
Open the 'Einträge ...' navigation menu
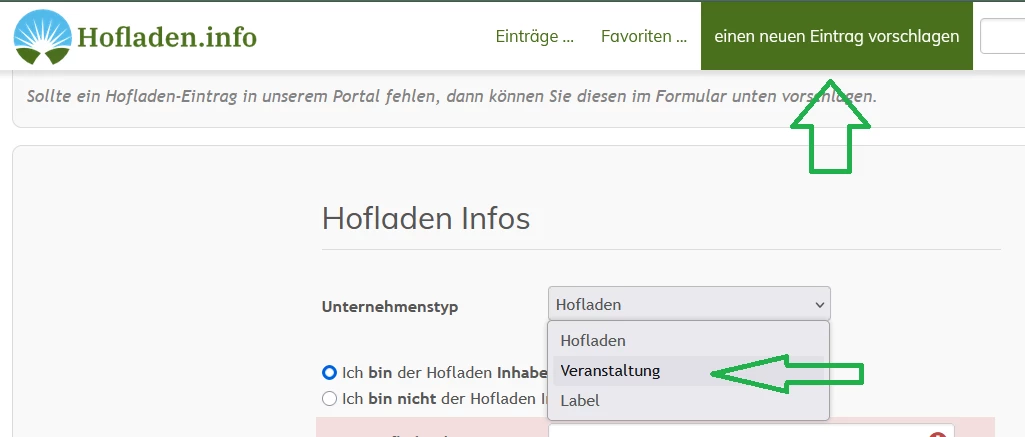pos(534,37)
